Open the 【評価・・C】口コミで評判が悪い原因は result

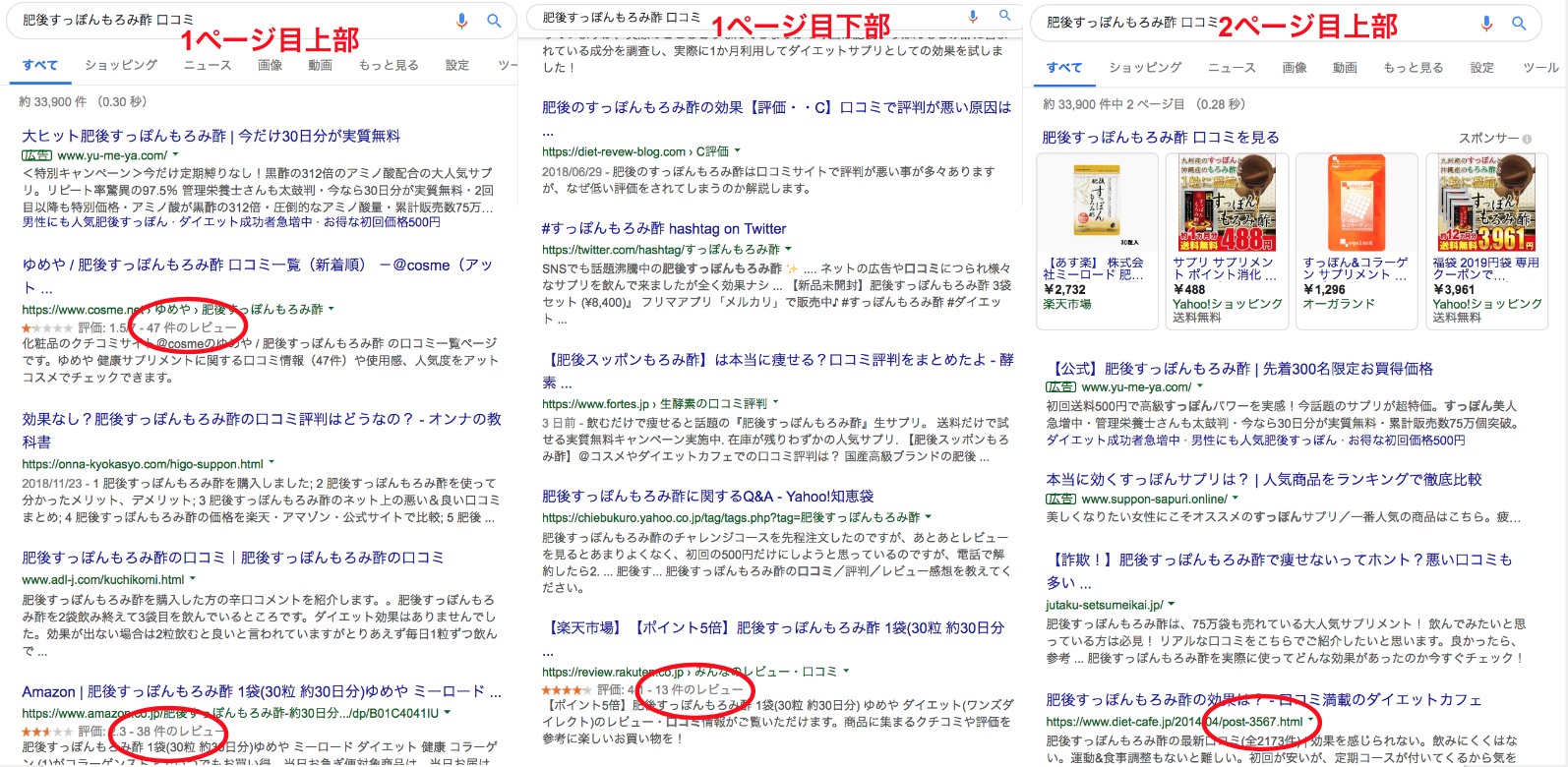(x=776, y=117)
